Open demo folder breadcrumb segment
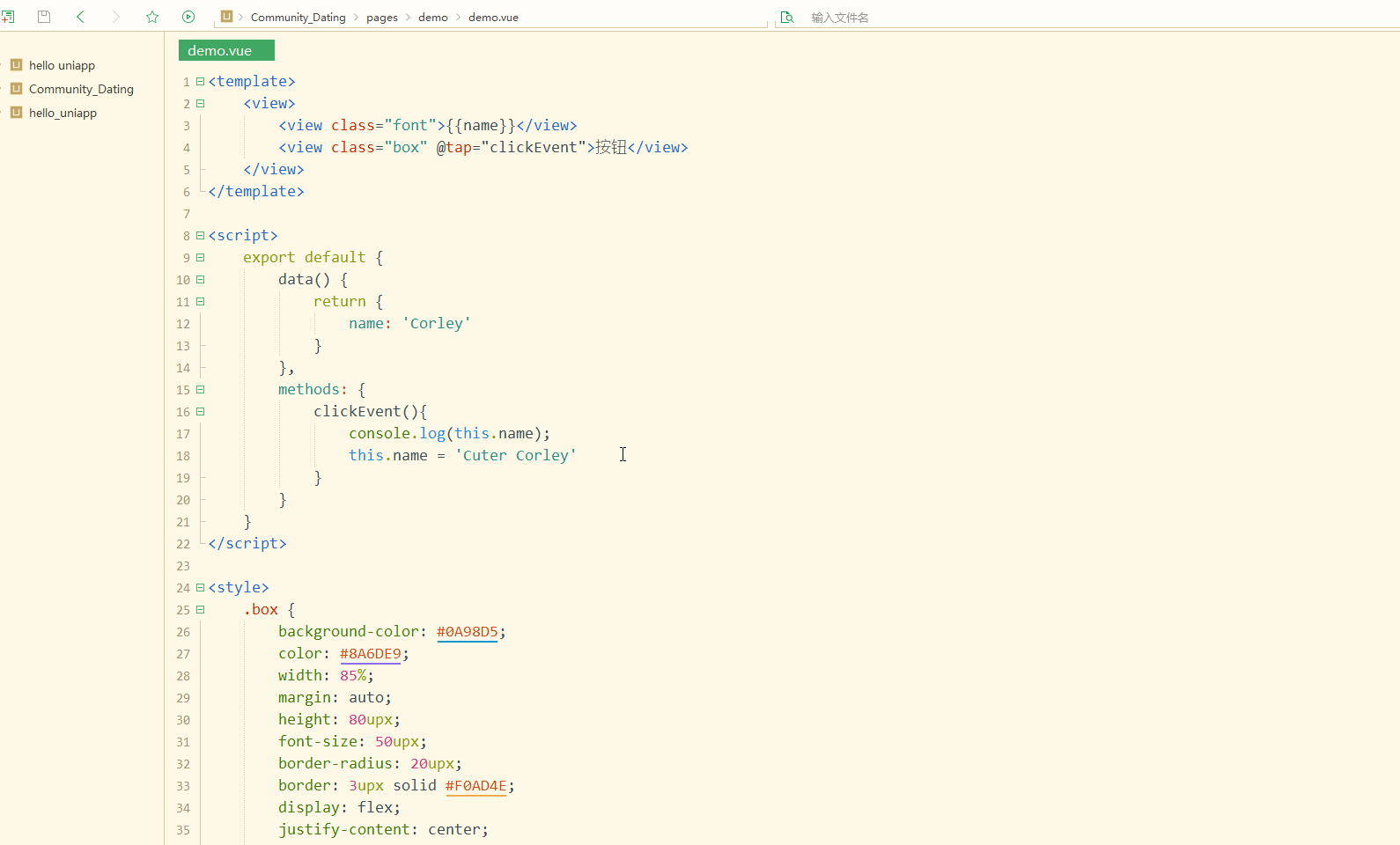The height and width of the screenshot is (845, 1400). (432, 17)
